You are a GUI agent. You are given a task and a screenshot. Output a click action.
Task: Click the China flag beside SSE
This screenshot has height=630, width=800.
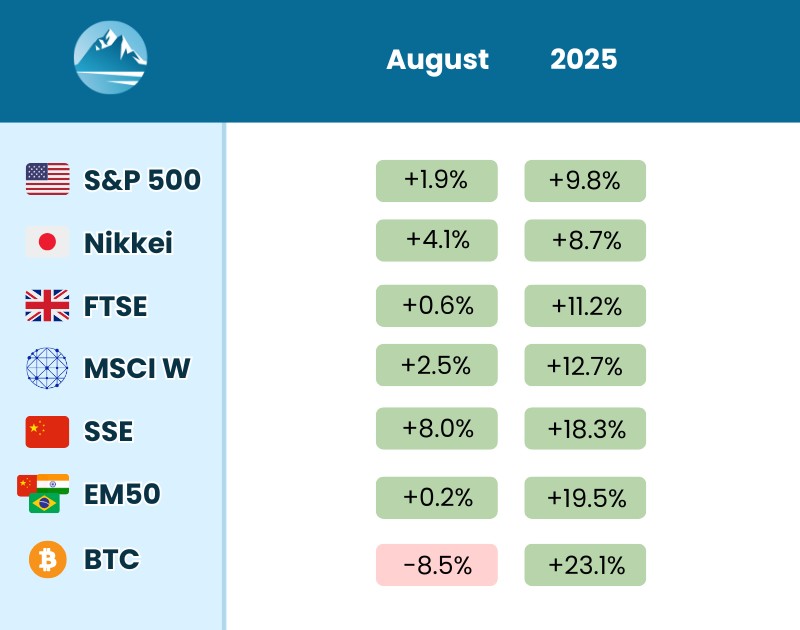[48, 431]
